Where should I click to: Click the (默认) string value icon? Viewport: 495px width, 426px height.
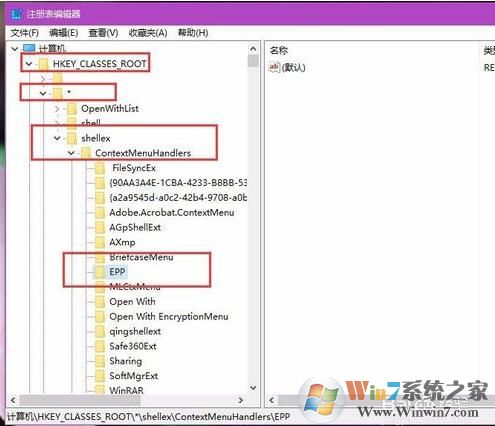tap(274, 67)
